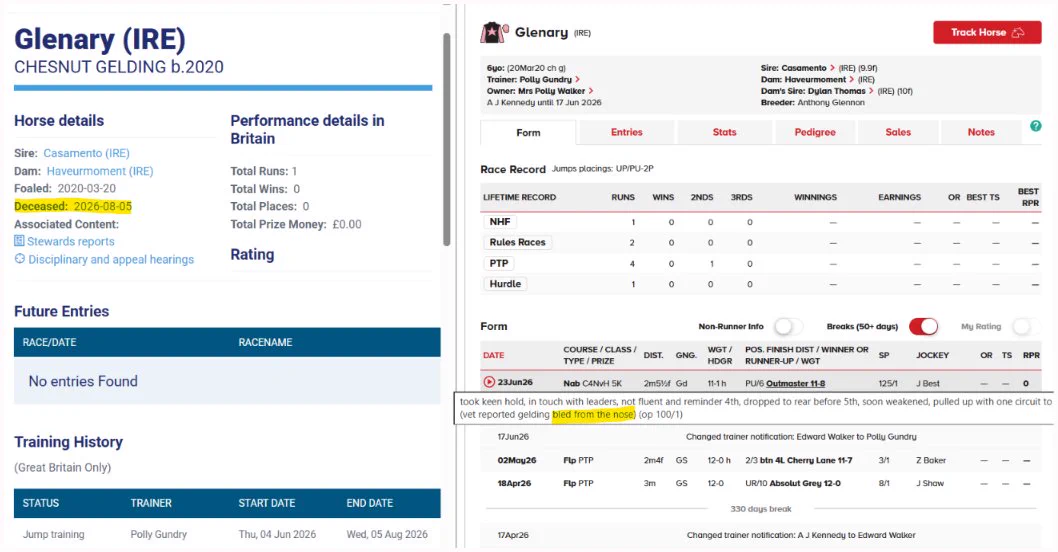Click the Polly Gundry trainer cell in Training History
Viewport: 1058px width, 552px height.
tap(159, 534)
